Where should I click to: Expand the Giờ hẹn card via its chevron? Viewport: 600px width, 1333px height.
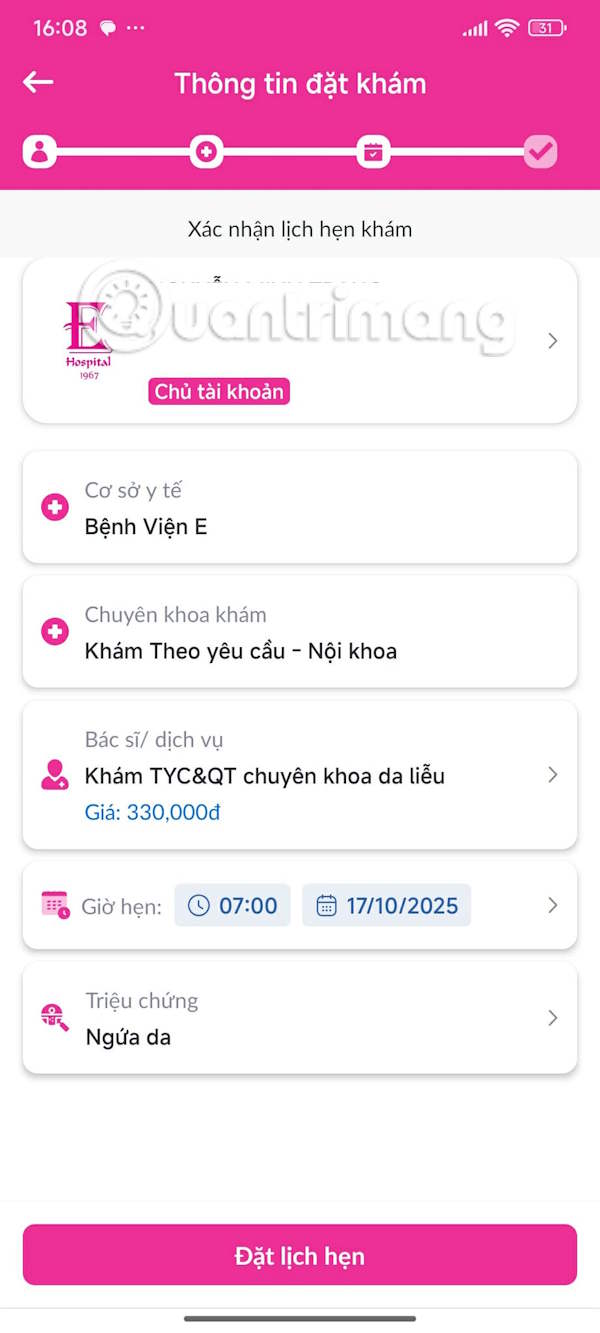coord(552,905)
